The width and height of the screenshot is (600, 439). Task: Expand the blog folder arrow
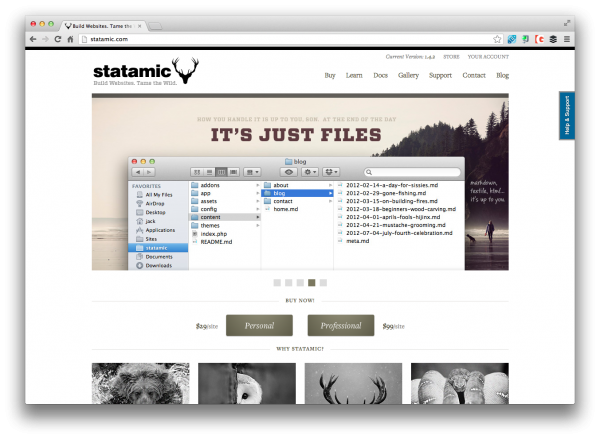(330, 193)
